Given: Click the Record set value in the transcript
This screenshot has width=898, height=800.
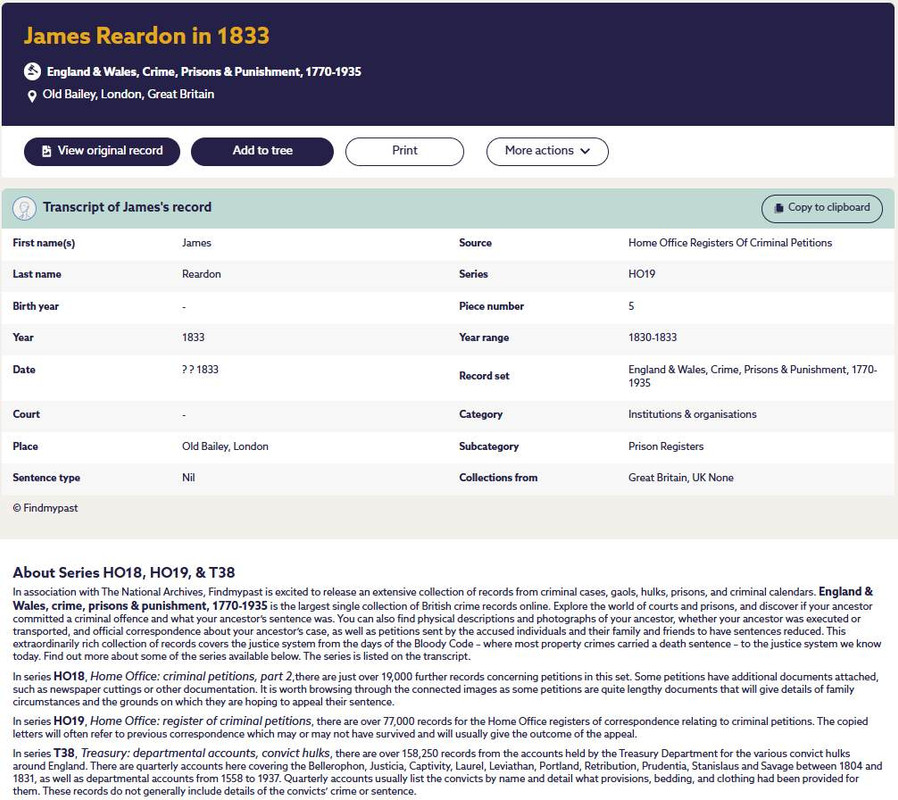Looking at the screenshot, I should pos(753,376).
